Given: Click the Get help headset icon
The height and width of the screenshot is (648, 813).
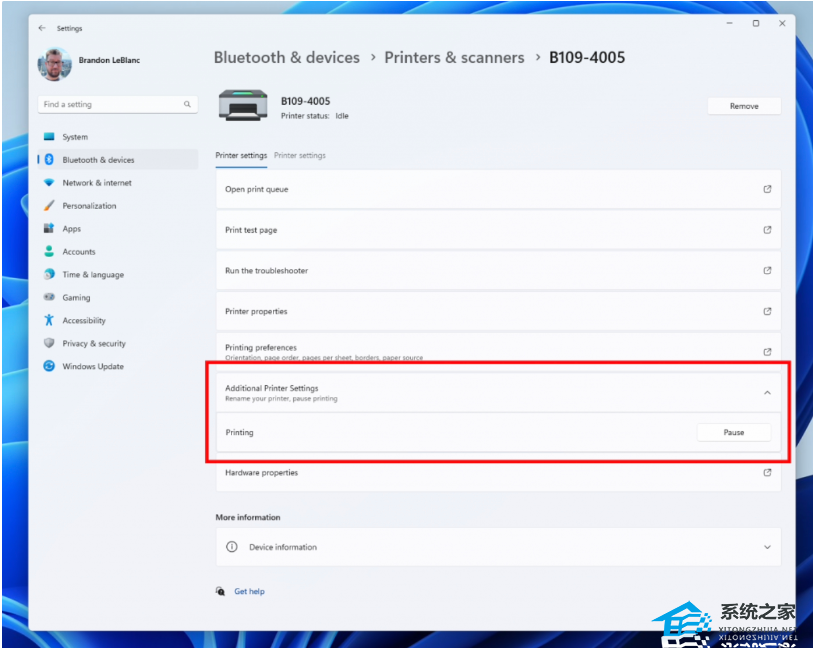Looking at the screenshot, I should pos(220,591).
